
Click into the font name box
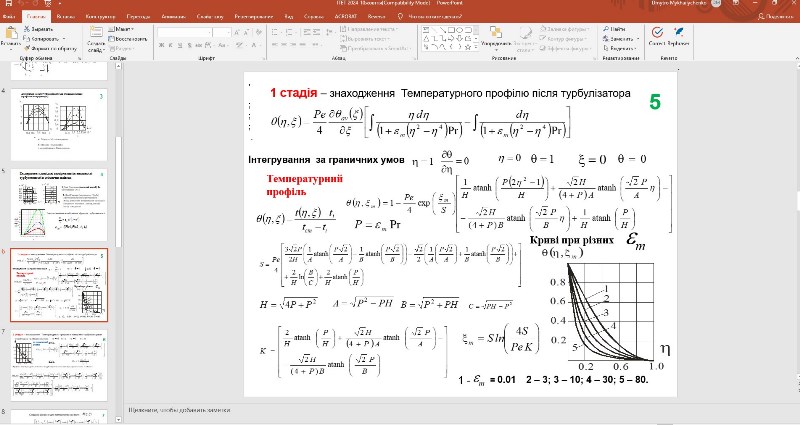click(185, 33)
